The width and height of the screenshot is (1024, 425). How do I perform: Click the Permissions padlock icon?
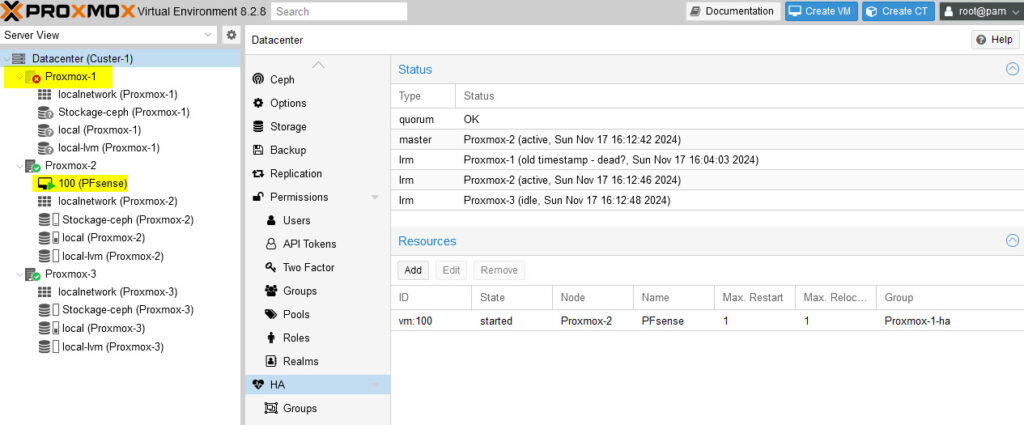click(258, 197)
